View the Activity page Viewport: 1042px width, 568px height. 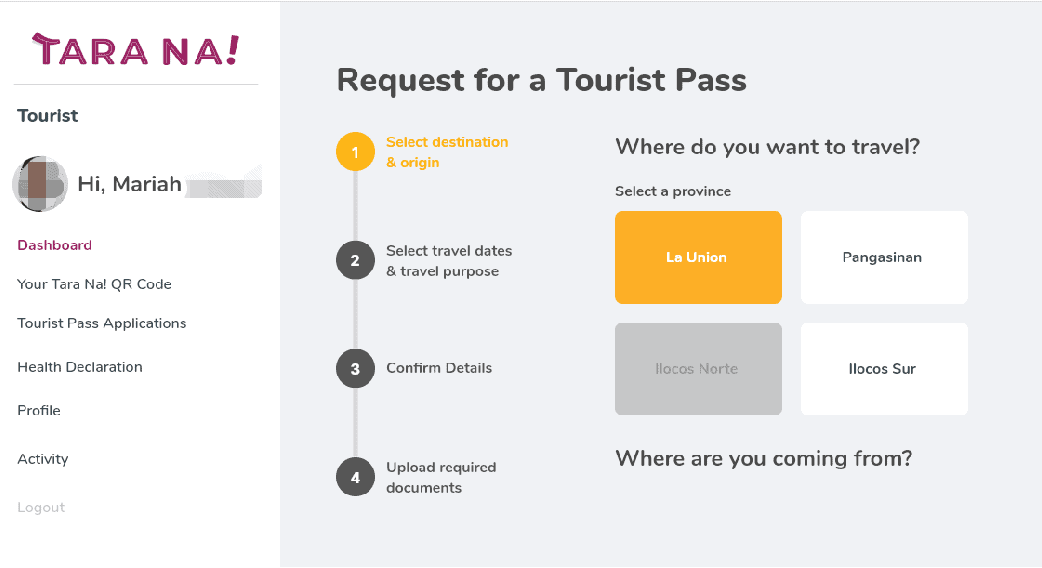[43, 459]
